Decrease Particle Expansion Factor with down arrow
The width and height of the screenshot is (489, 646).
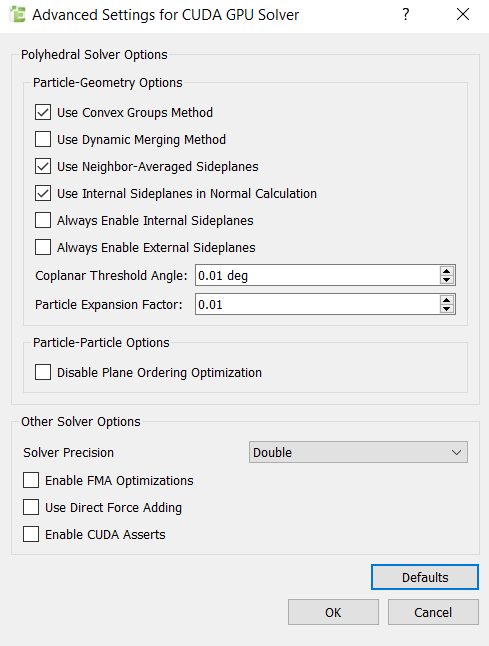click(447, 309)
